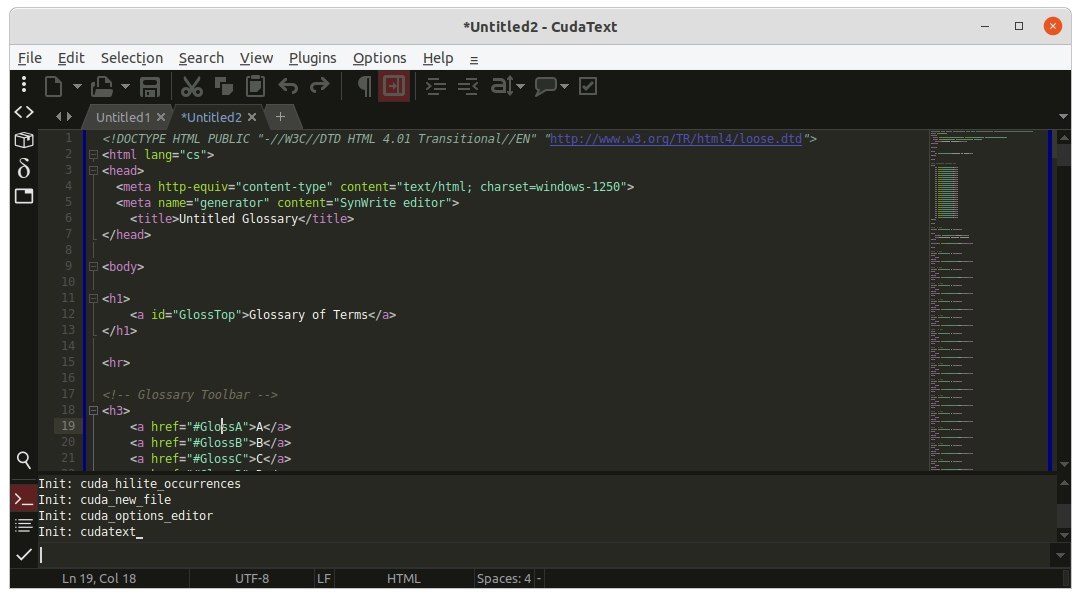
Task: Open the toolbar three-dot options menu
Action: [24, 84]
